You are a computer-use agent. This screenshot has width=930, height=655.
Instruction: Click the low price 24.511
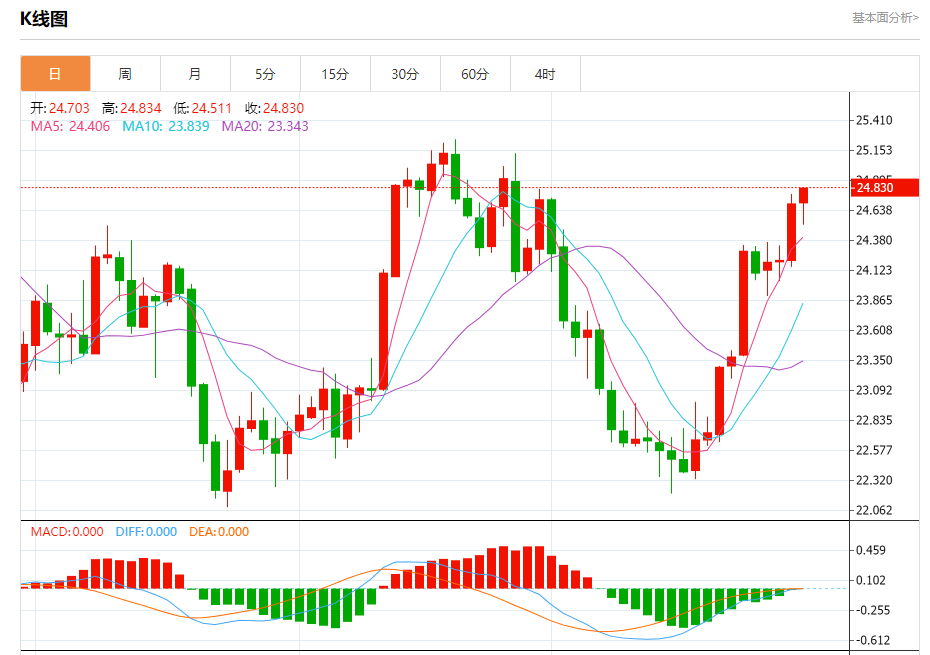(x=212, y=108)
